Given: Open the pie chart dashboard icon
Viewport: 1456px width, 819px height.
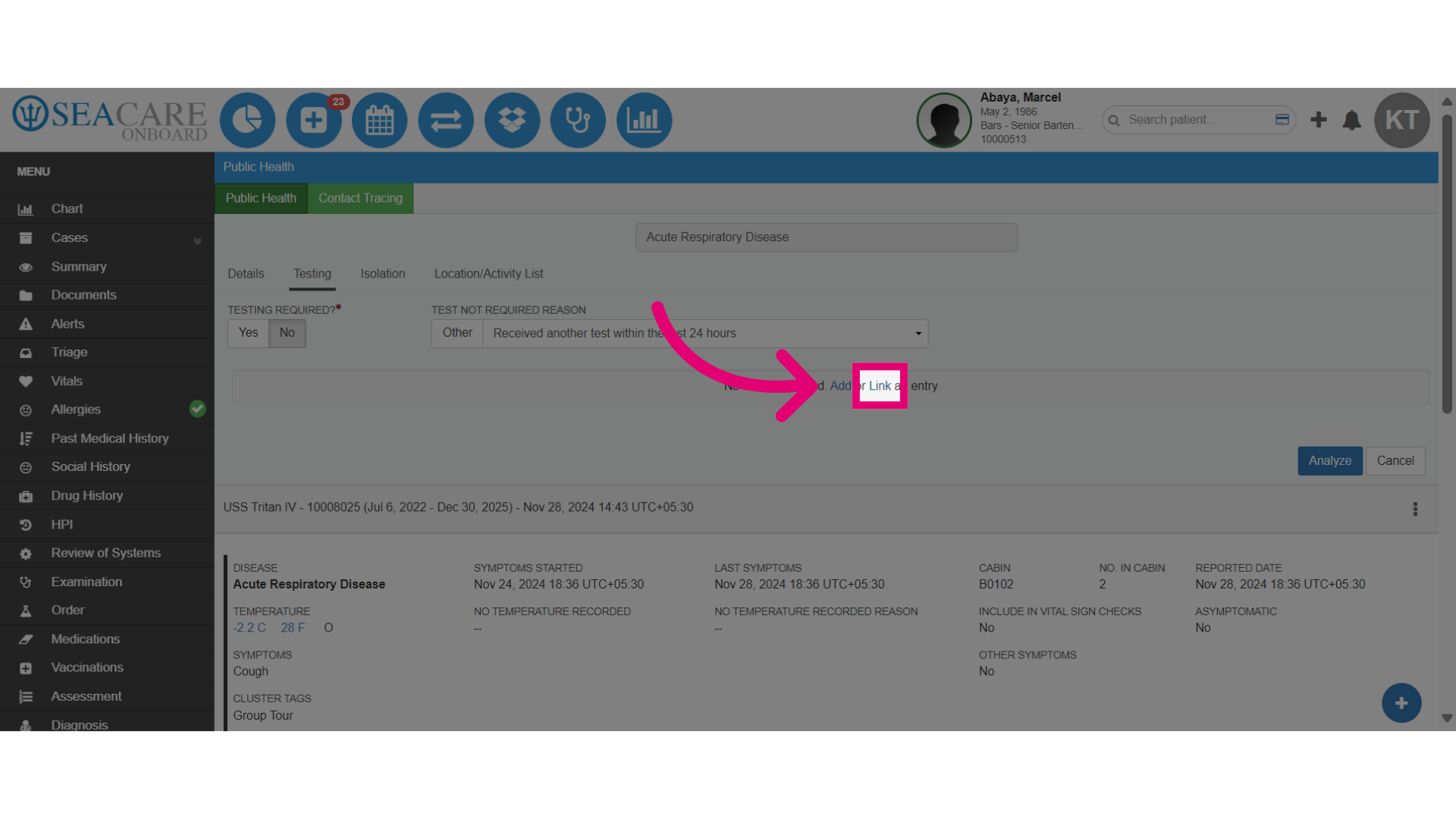Looking at the screenshot, I should [x=247, y=120].
